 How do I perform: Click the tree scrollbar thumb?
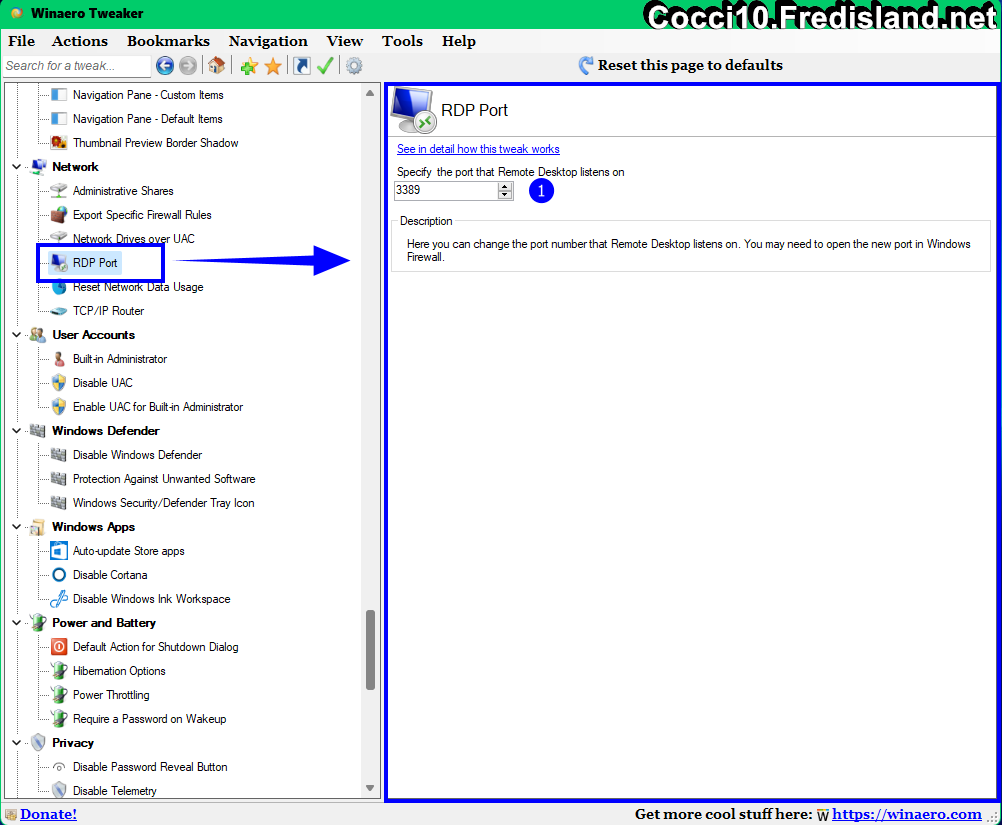[370, 650]
